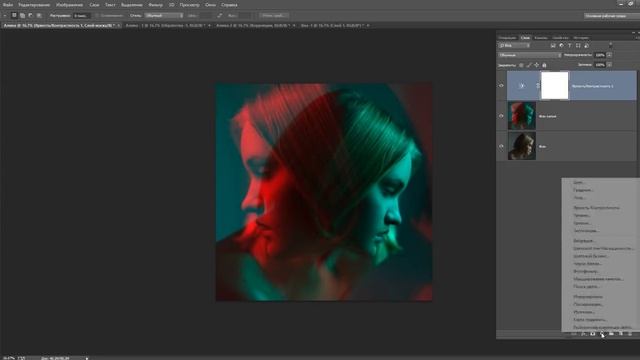Switch to the second document tab

[167, 25]
